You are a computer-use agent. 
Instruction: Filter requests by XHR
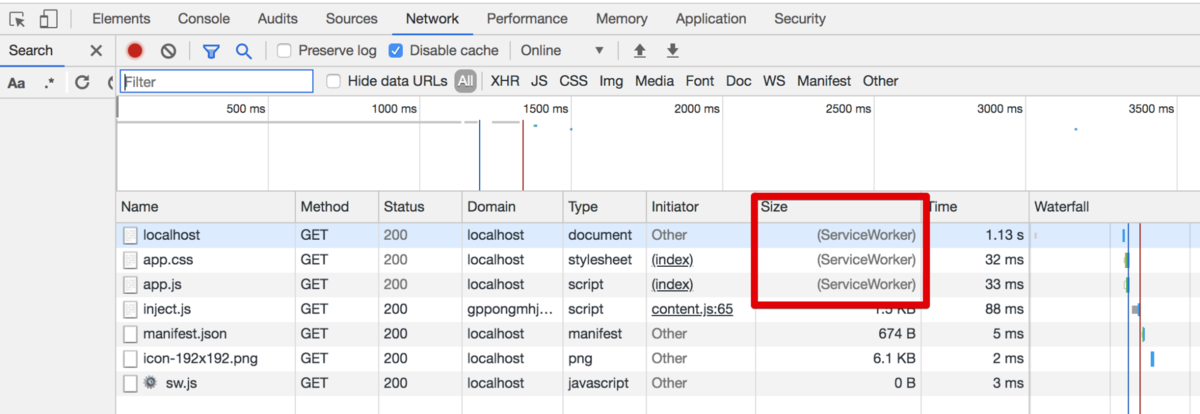coord(505,81)
